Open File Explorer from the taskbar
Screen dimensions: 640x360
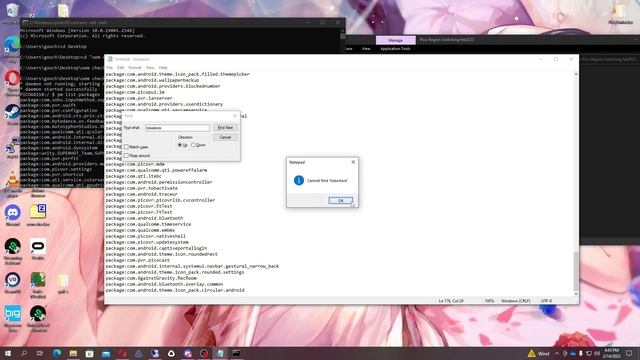[x=73, y=353]
